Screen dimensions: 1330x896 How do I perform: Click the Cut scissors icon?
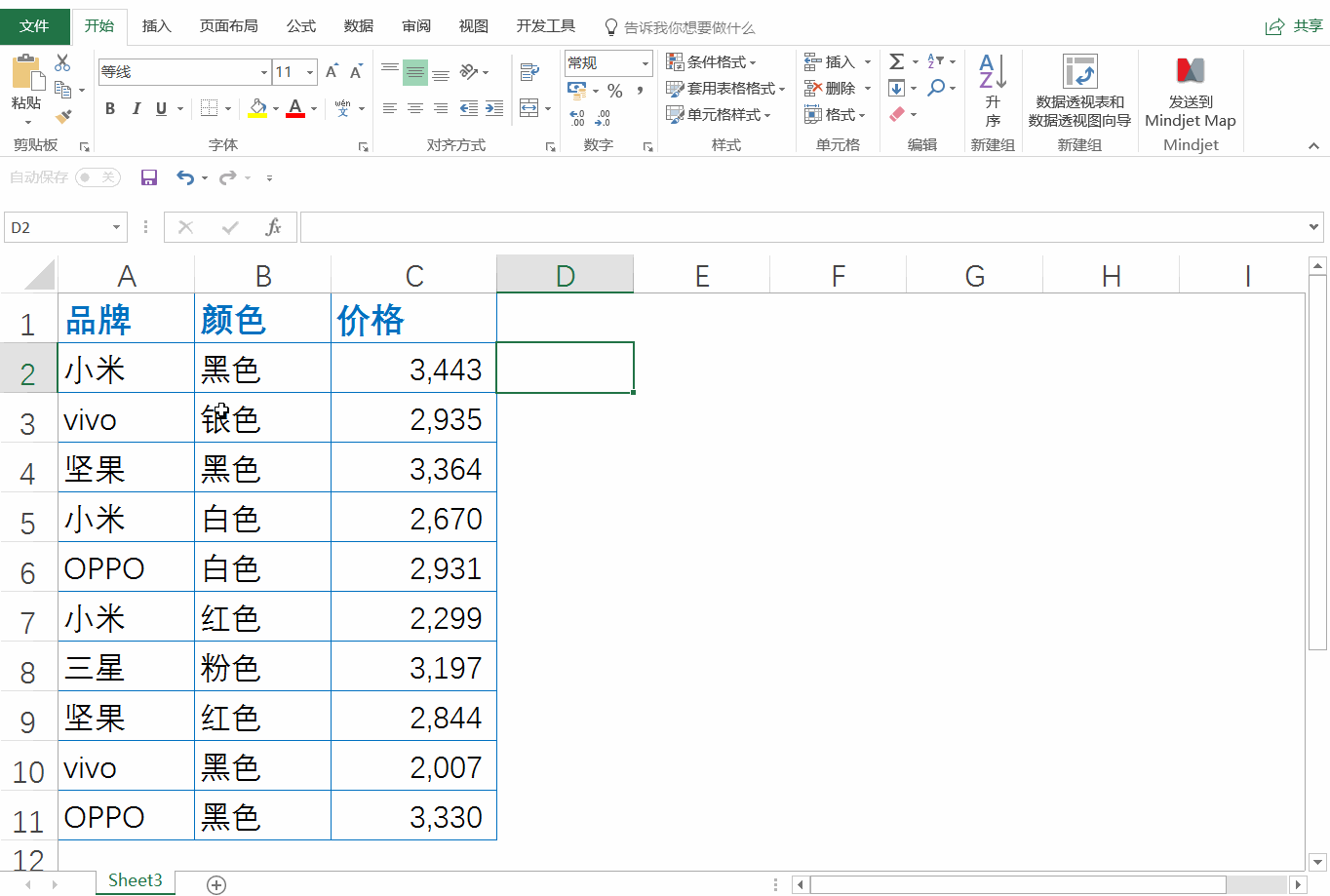[62, 63]
